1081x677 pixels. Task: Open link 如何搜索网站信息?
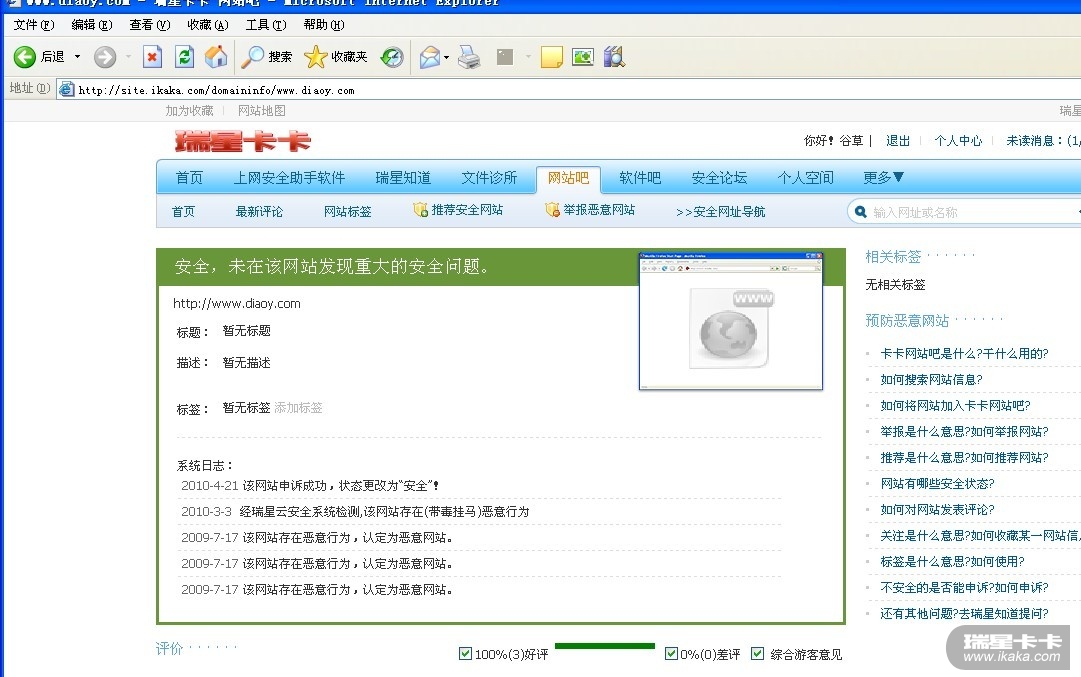tap(931, 380)
